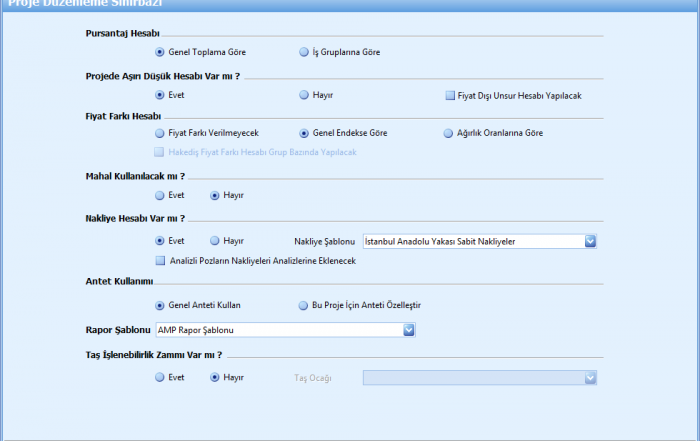The height and width of the screenshot is (441, 700).
Task: Choose 'Hayır' under Mahal Kullanılacak mı
Action: click(x=215, y=195)
